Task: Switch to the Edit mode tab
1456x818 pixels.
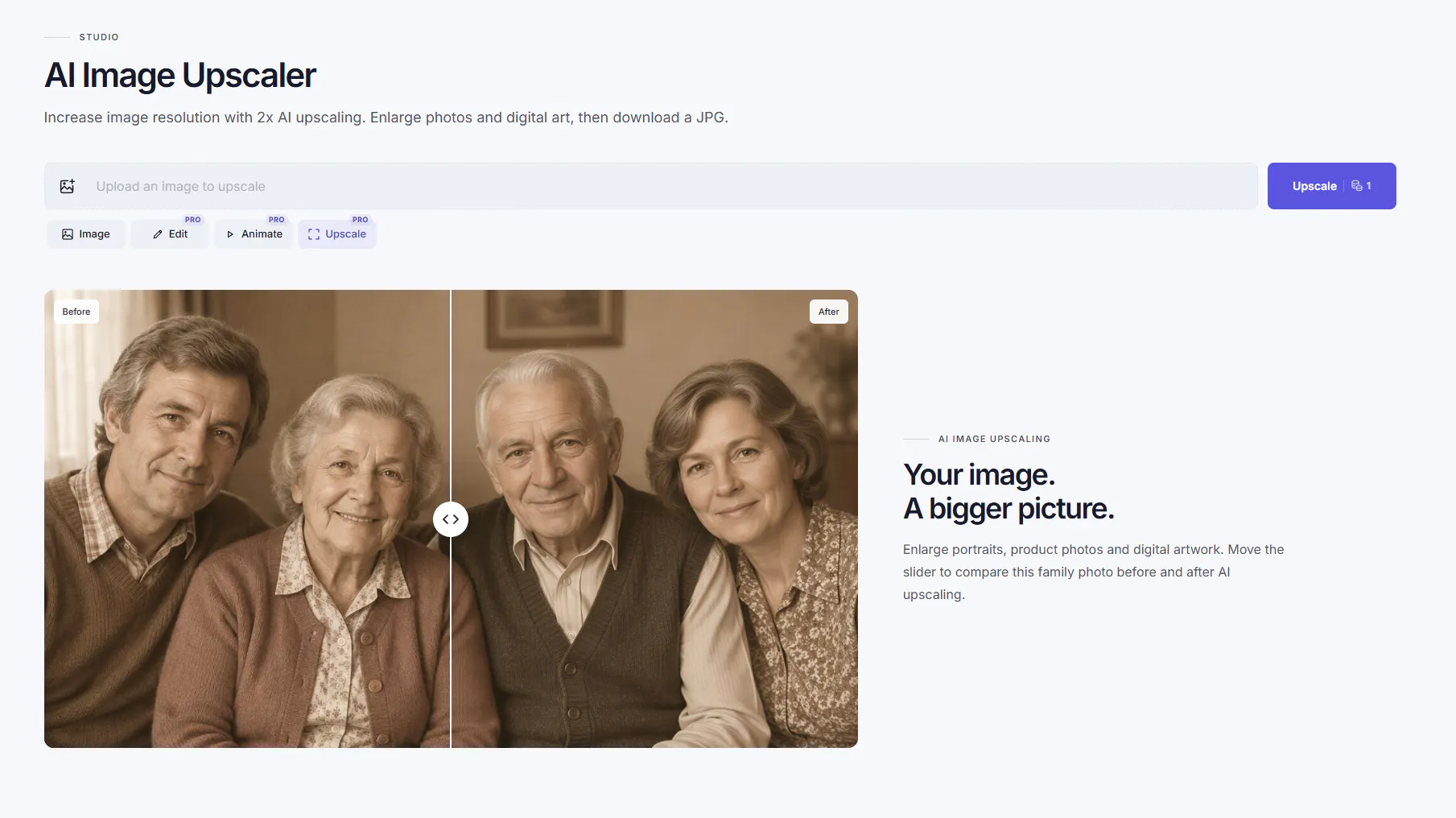Action: click(170, 234)
